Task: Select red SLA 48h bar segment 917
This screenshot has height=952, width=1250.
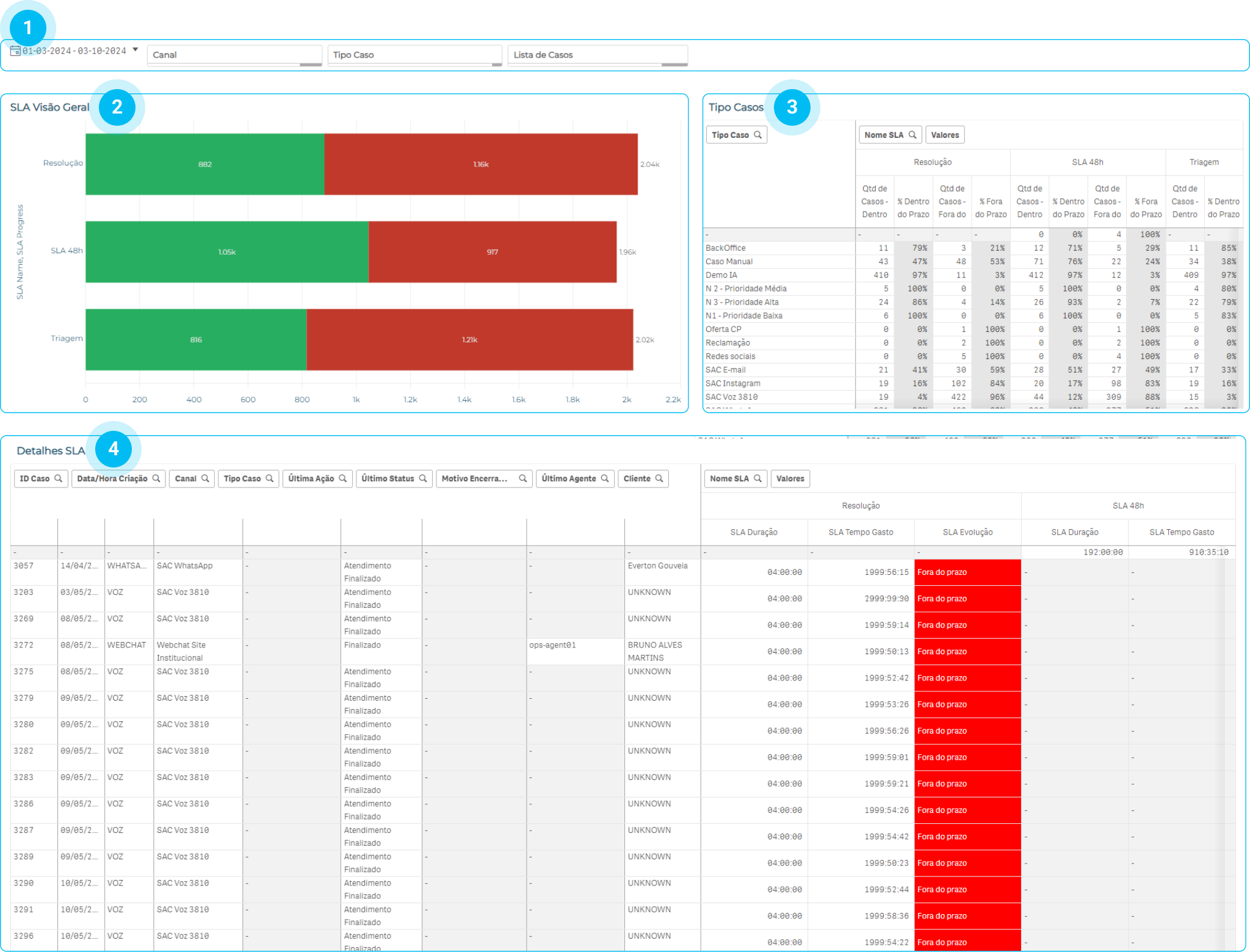Action: click(x=493, y=252)
